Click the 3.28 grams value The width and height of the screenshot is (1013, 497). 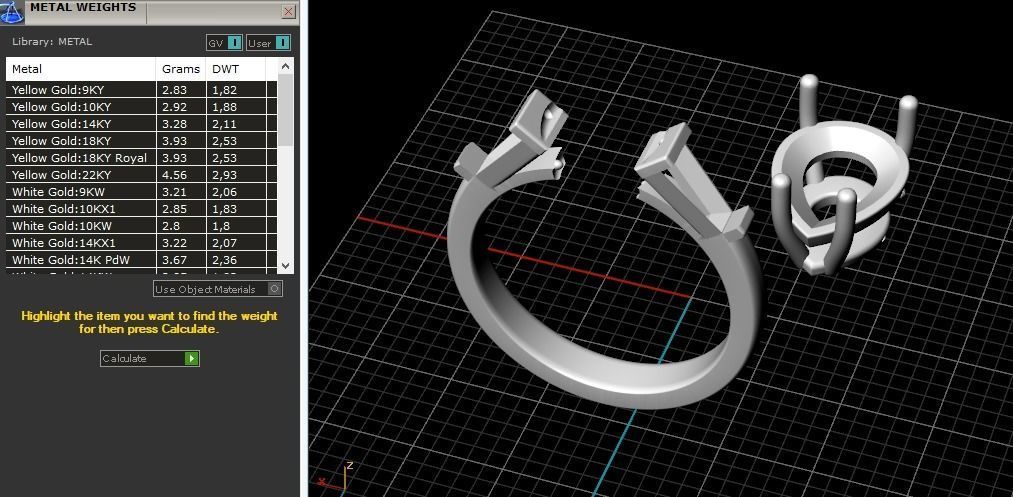coord(174,123)
